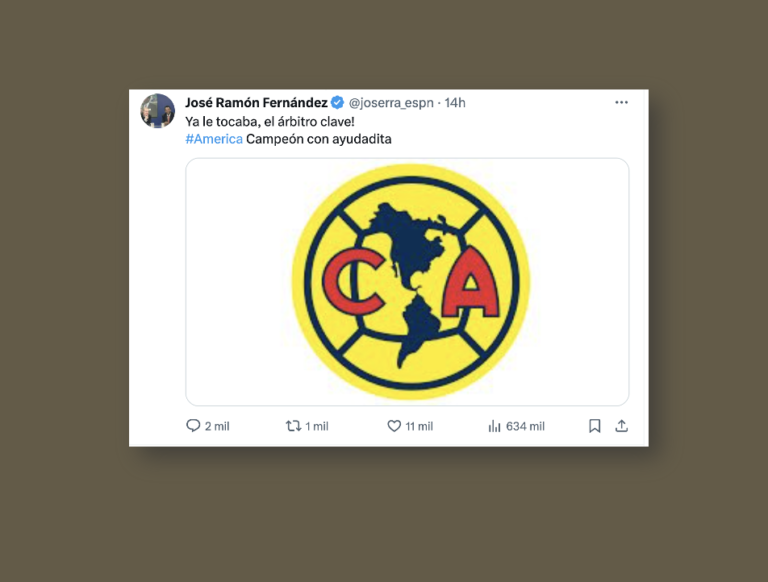Bookmark this tweet
The image size is (768, 582).
595,426
